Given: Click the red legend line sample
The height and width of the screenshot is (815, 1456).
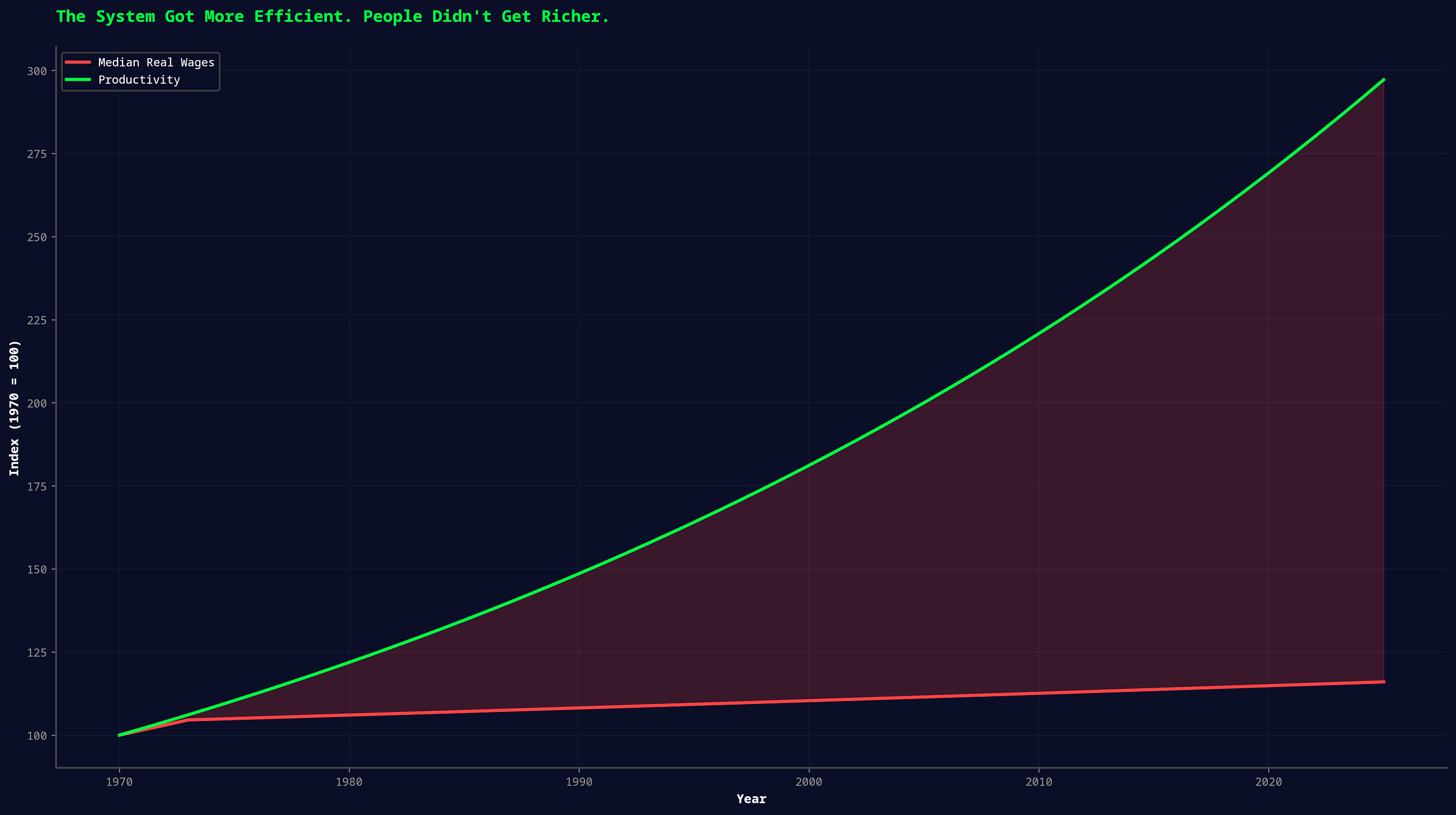Looking at the screenshot, I should click(78, 62).
